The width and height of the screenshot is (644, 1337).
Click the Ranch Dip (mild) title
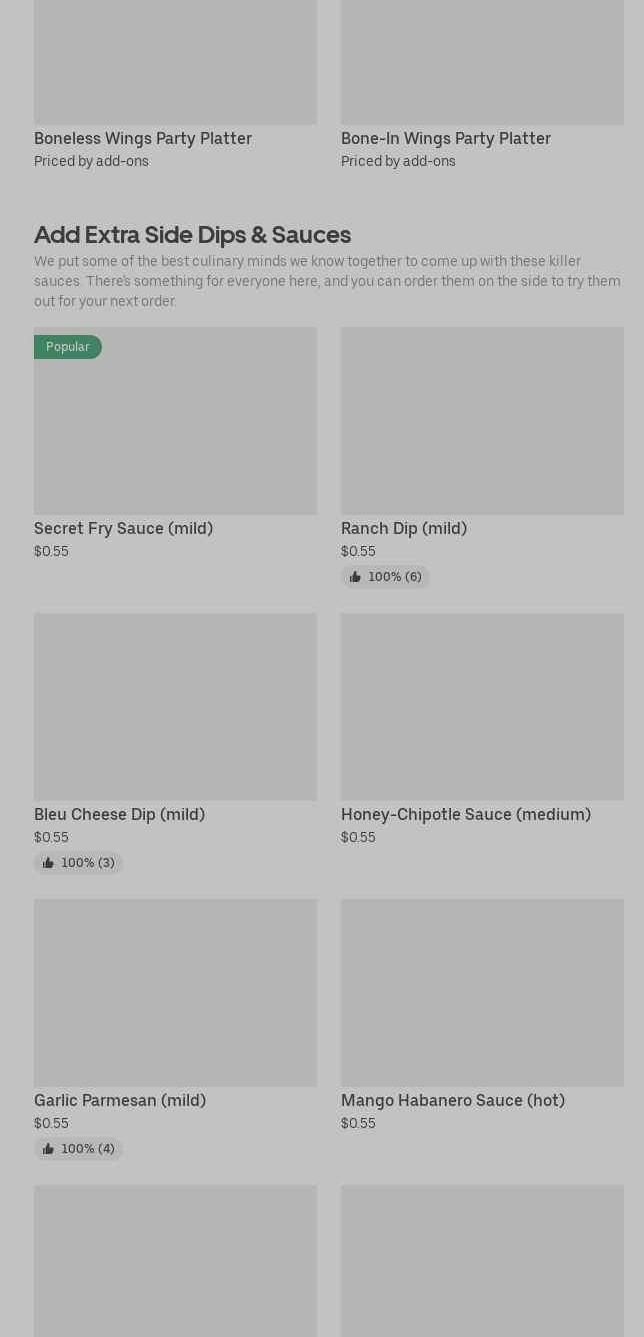pyautogui.click(x=404, y=528)
